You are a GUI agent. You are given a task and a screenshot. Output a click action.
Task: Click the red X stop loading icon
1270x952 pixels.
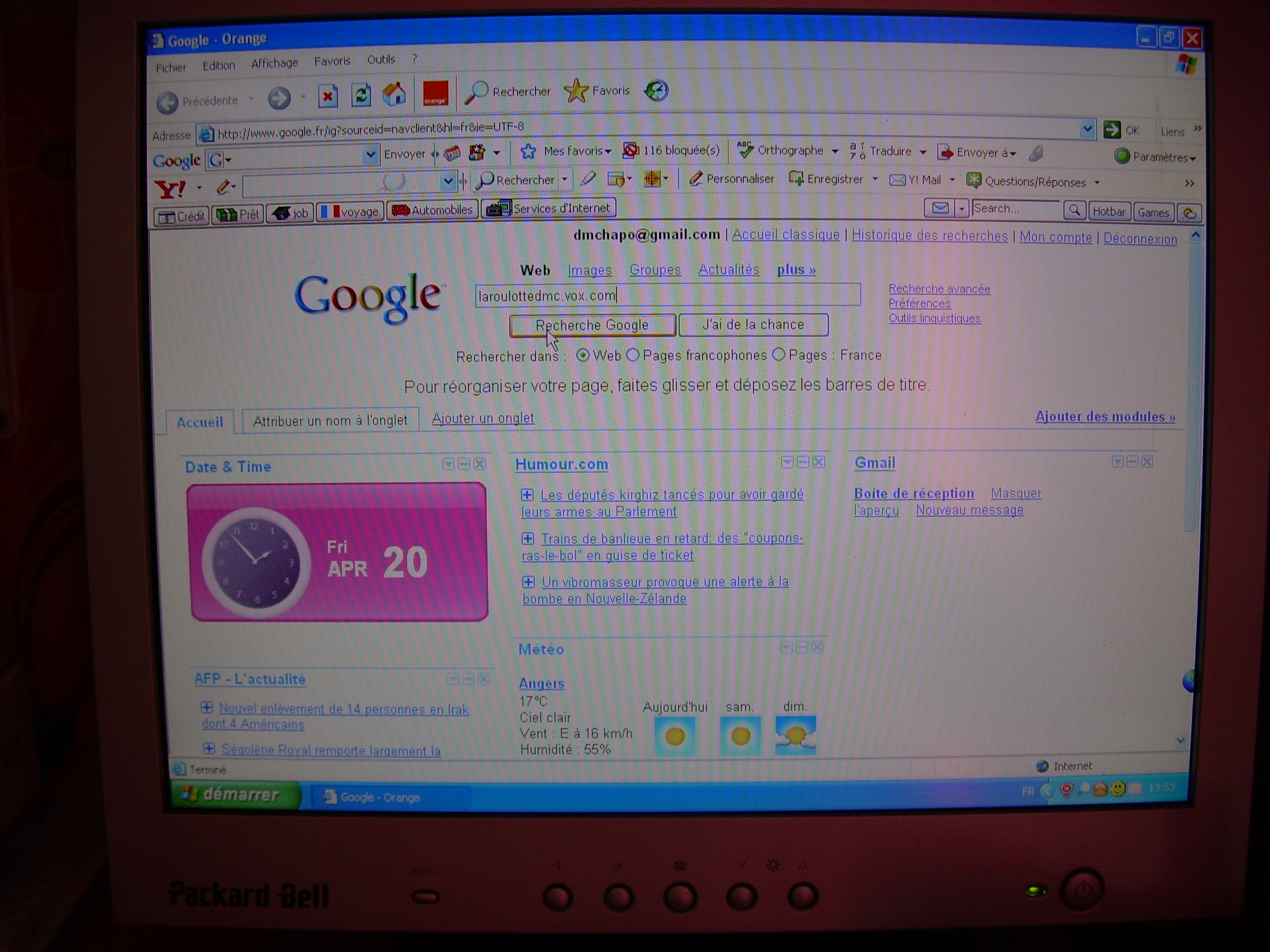tap(328, 96)
